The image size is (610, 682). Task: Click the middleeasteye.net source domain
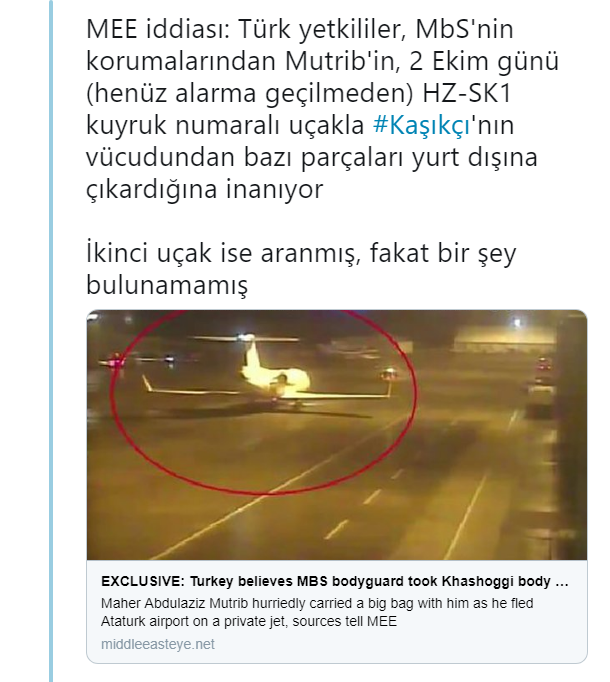(x=158, y=644)
